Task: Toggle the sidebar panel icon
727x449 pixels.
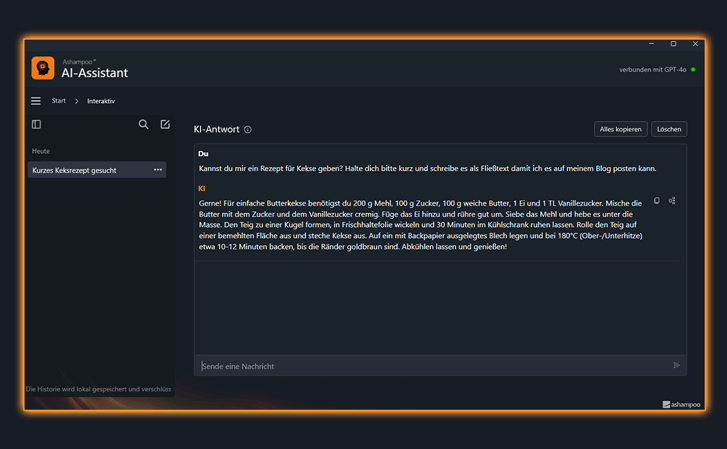Action: click(x=36, y=124)
